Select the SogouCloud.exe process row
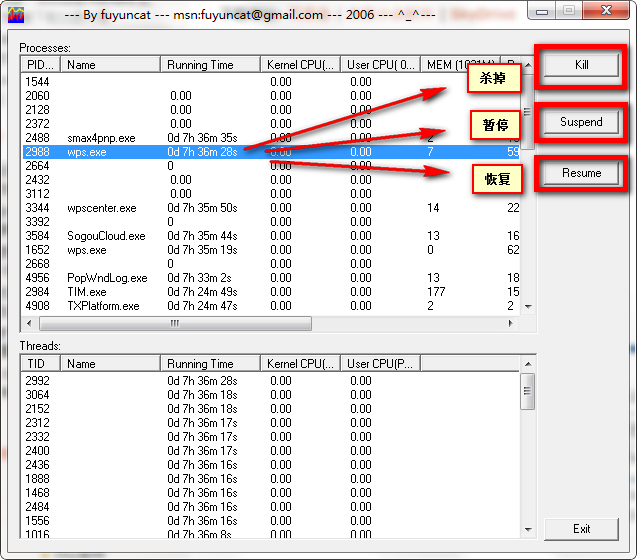The height and width of the screenshot is (560, 637). coord(271,236)
